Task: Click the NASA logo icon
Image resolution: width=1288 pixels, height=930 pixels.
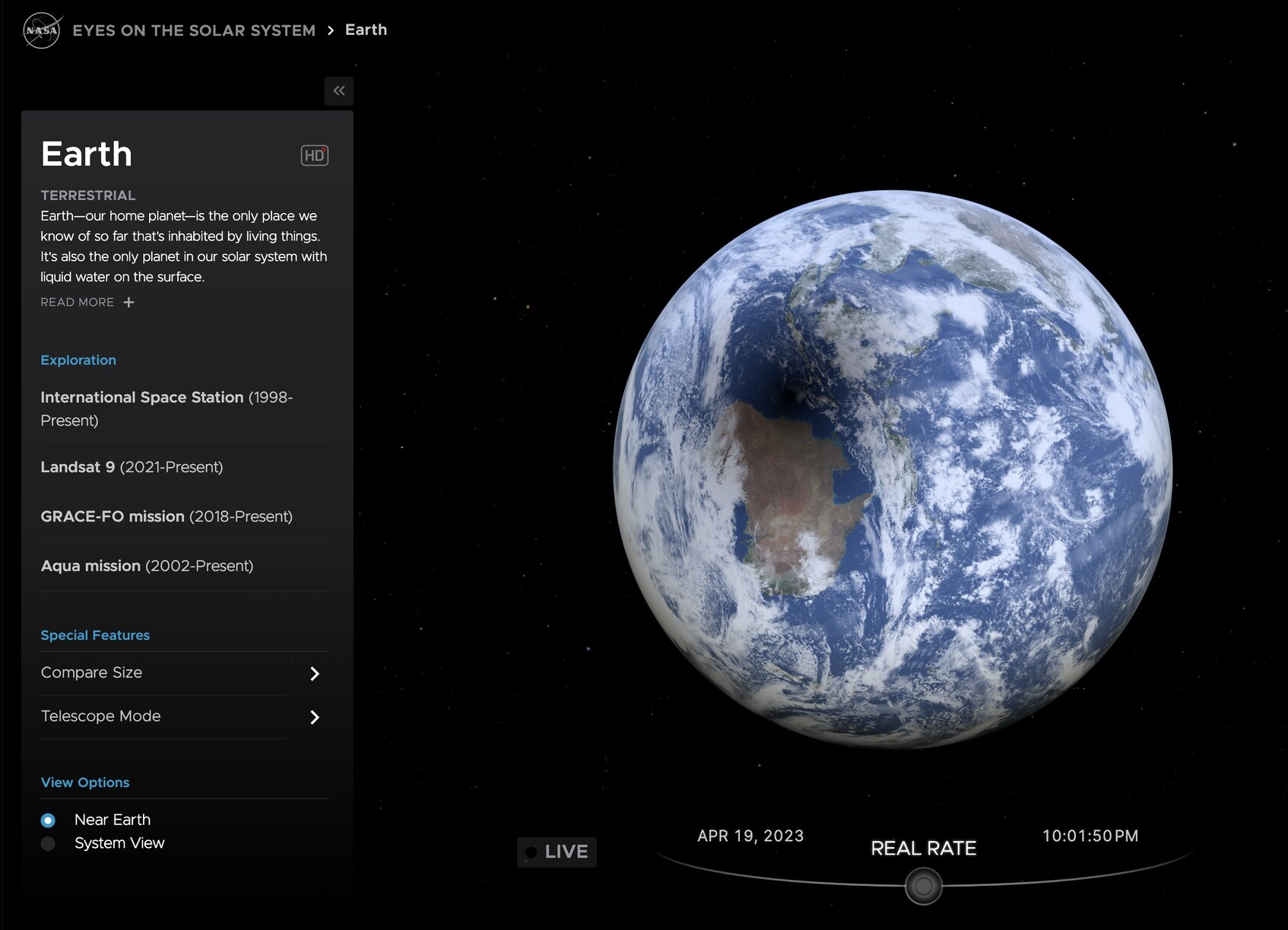Action: 42,30
